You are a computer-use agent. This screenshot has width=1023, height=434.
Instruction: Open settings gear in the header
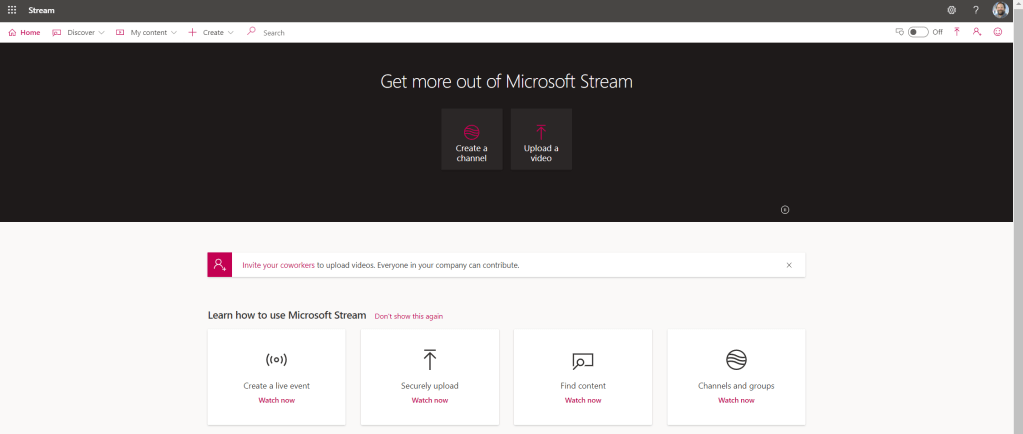pyautogui.click(x=951, y=10)
